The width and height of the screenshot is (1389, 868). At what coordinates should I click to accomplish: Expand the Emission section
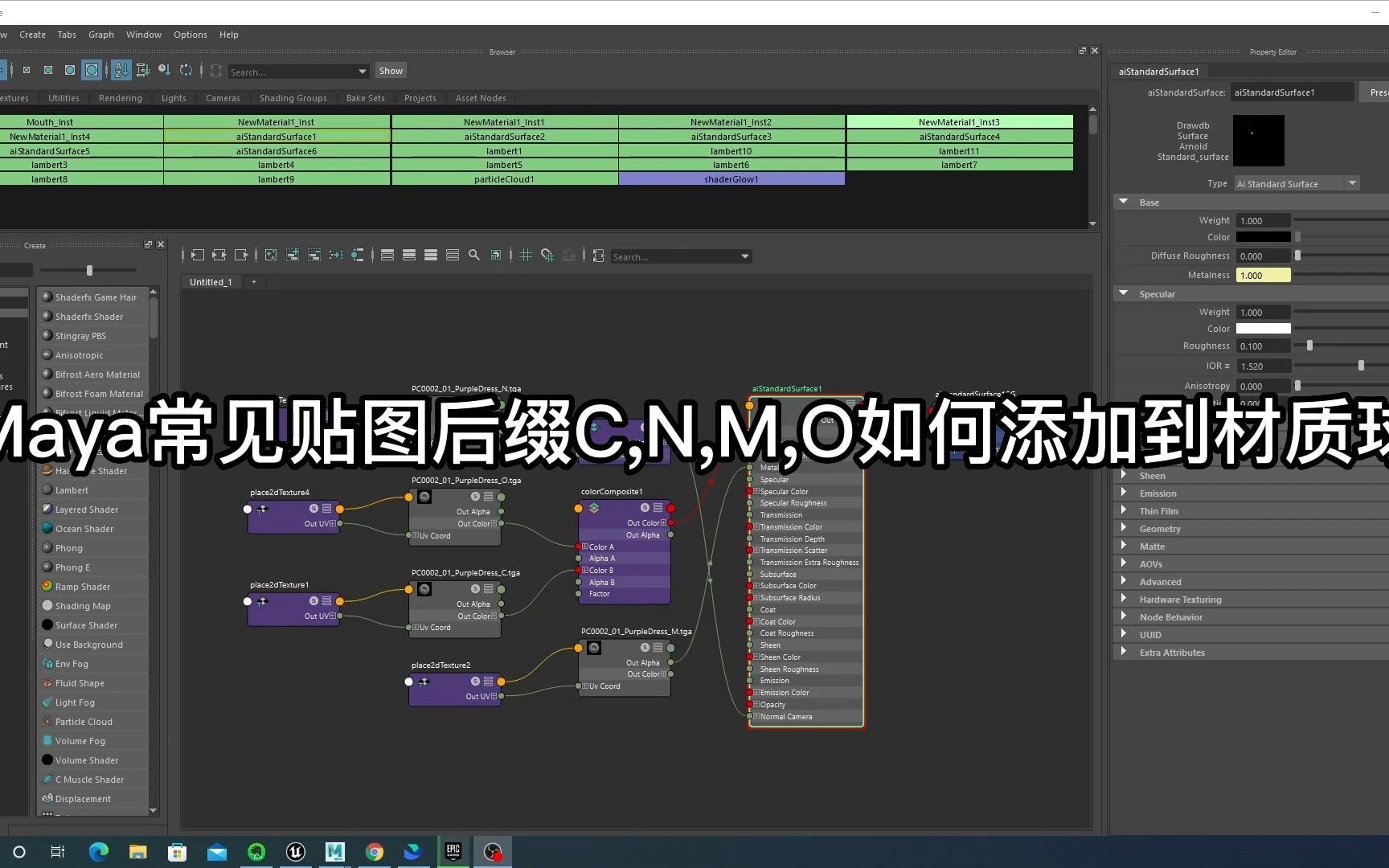coord(1124,493)
